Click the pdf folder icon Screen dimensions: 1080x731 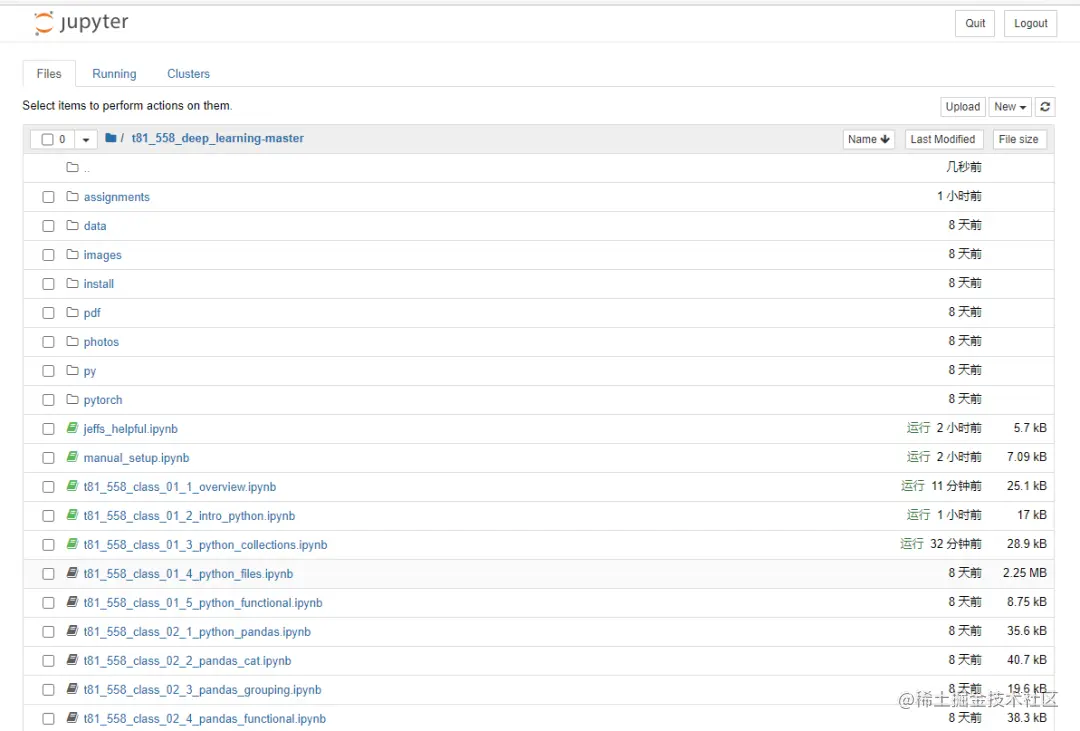point(72,312)
